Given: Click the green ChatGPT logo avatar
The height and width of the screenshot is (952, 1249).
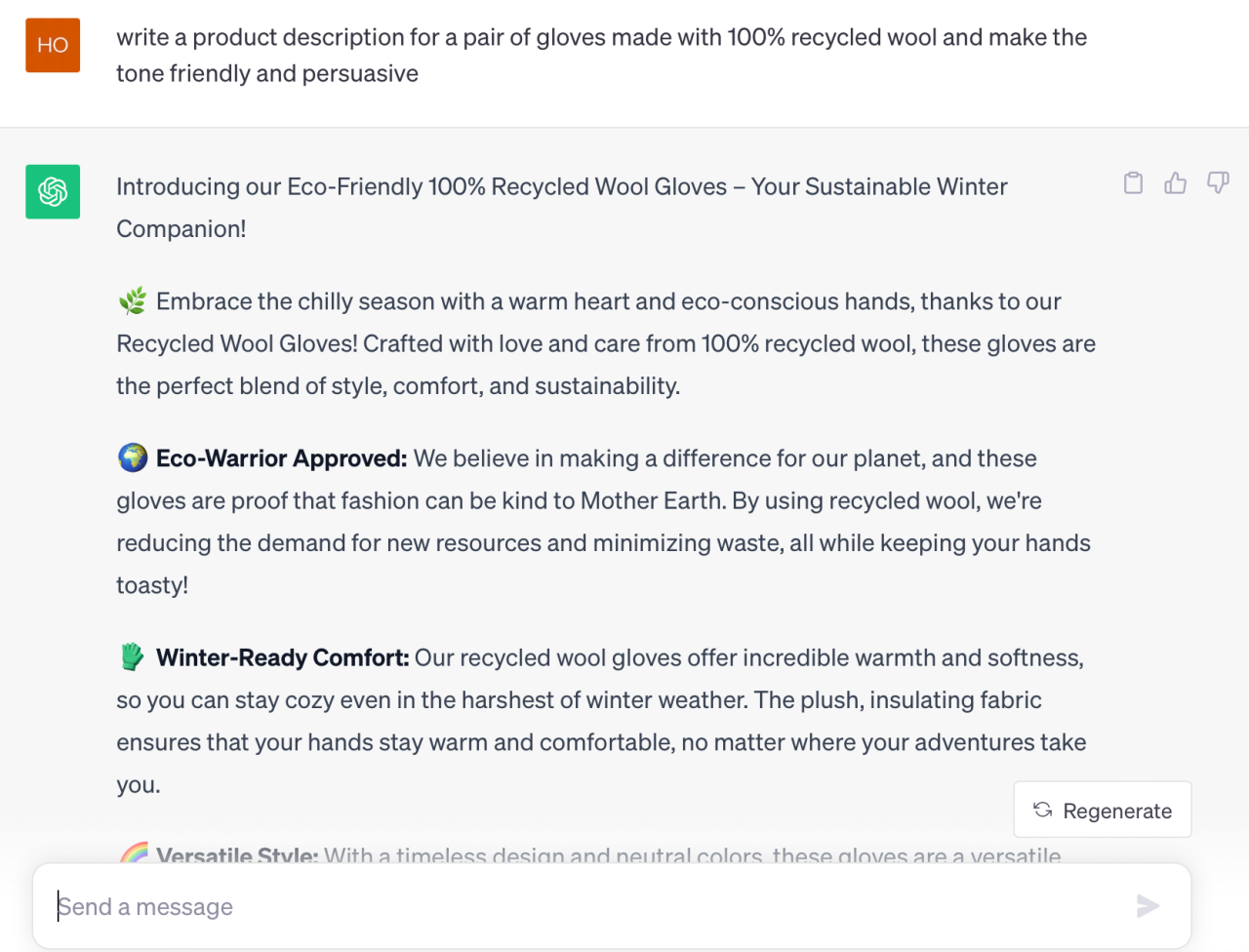Looking at the screenshot, I should 53,192.
